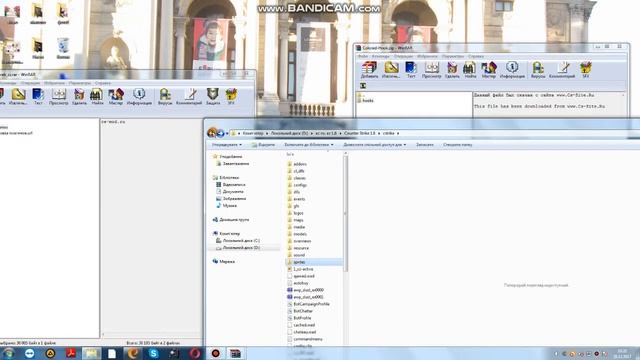640x360 pixels.
Task: Click 'cstrike' breadcrumb in address bar
Action: (389, 133)
